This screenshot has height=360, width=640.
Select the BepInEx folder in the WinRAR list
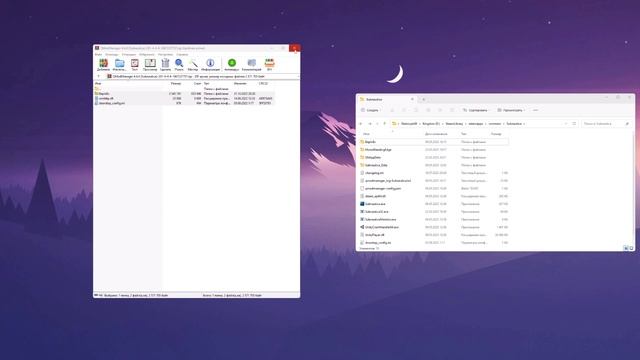(184, 93)
